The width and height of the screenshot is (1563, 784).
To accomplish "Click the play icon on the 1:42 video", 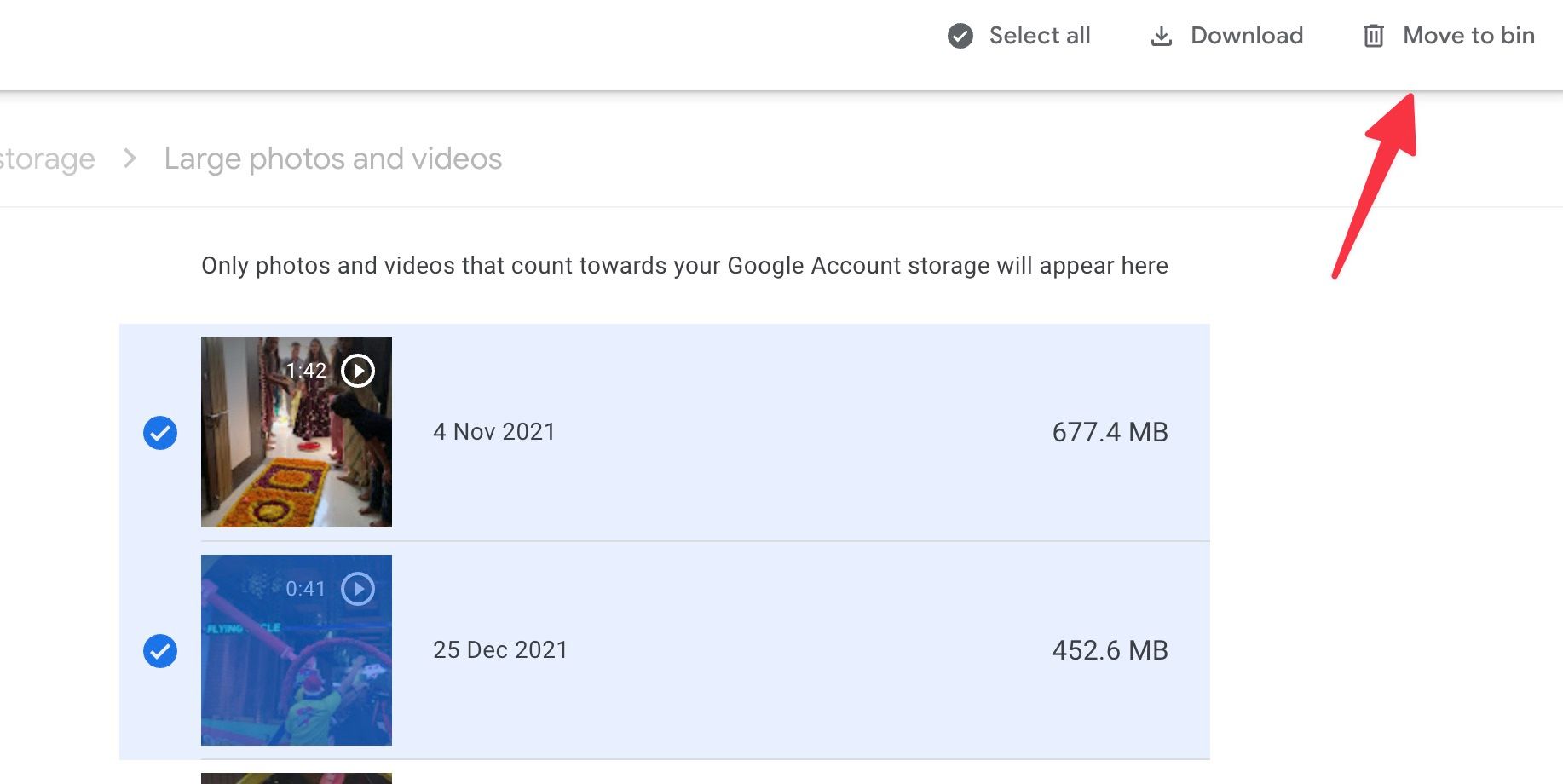I will (x=357, y=370).
